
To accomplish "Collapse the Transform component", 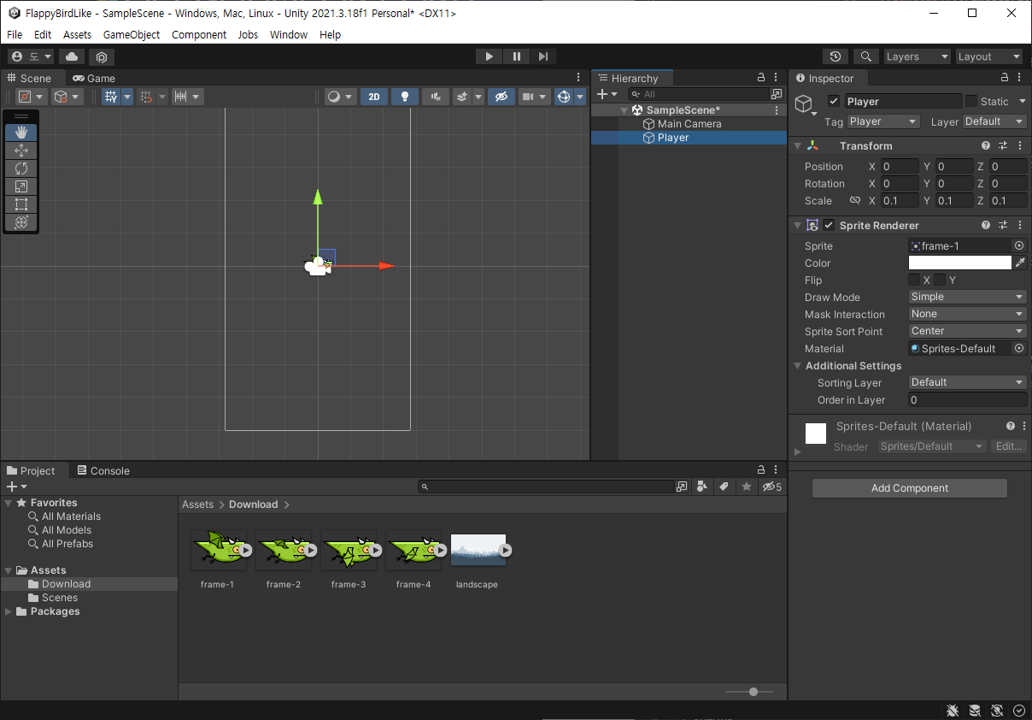I will pyautogui.click(x=798, y=145).
